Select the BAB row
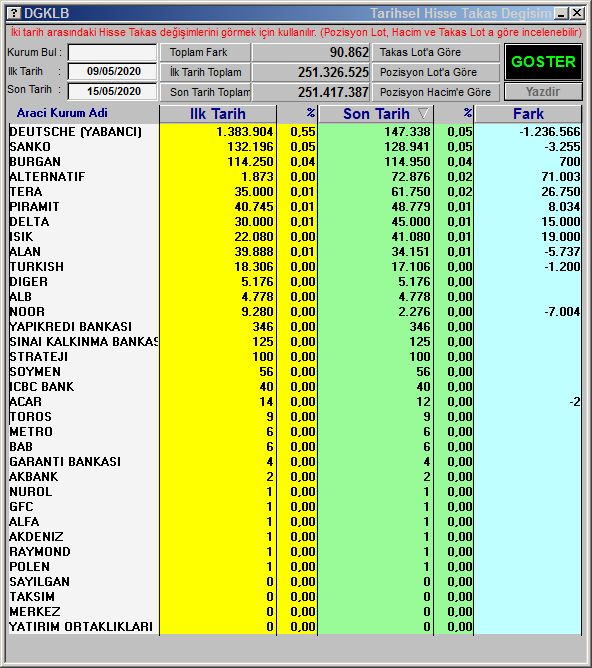 pyautogui.click(x=295, y=446)
